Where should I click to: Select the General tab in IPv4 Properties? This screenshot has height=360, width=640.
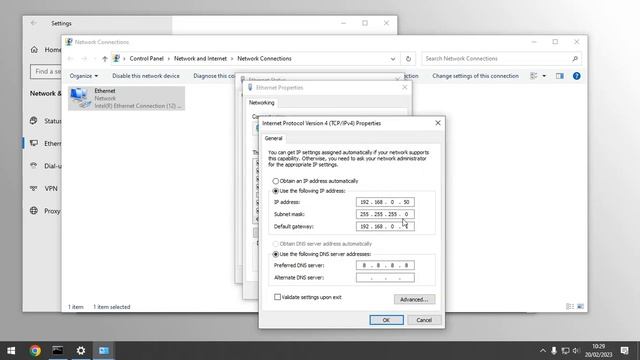pyautogui.click(x=273, y=138)
